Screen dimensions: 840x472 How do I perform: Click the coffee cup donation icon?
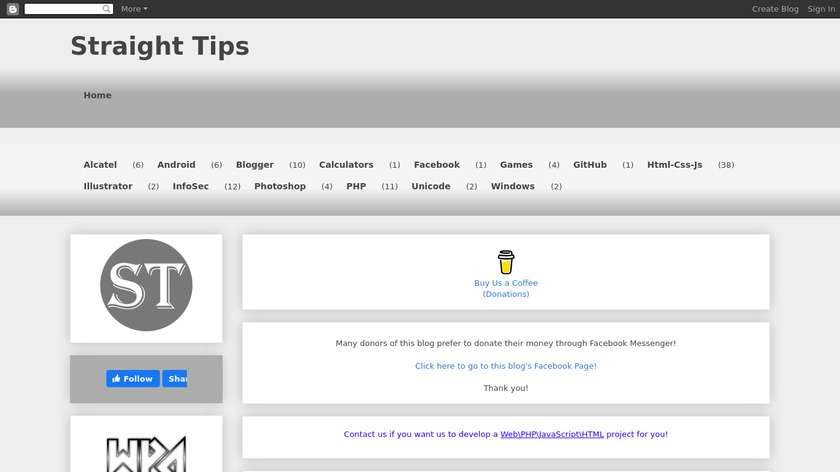click(506, 262)
